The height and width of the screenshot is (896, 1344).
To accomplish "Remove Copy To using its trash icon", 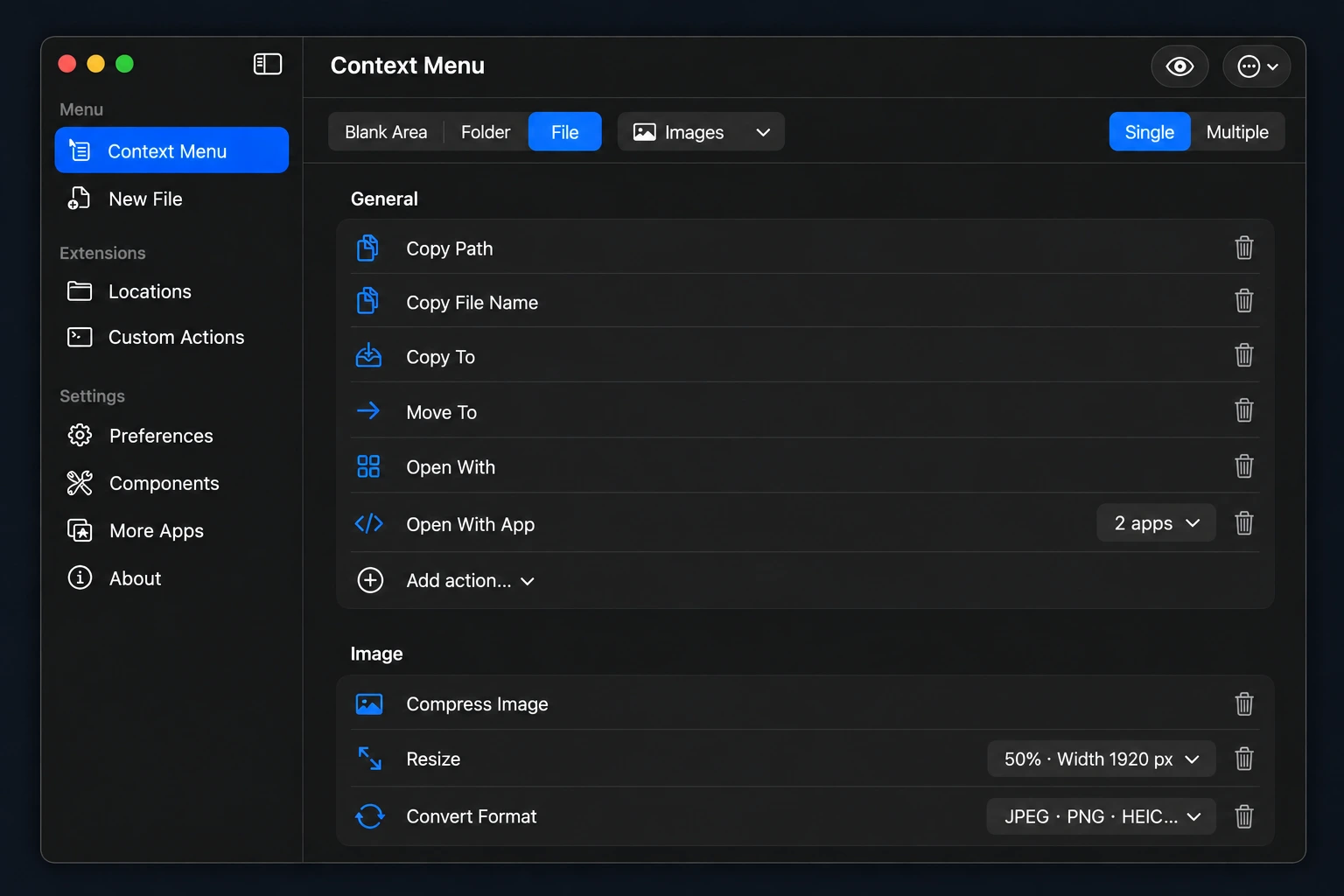I will tap(1243, 355).
